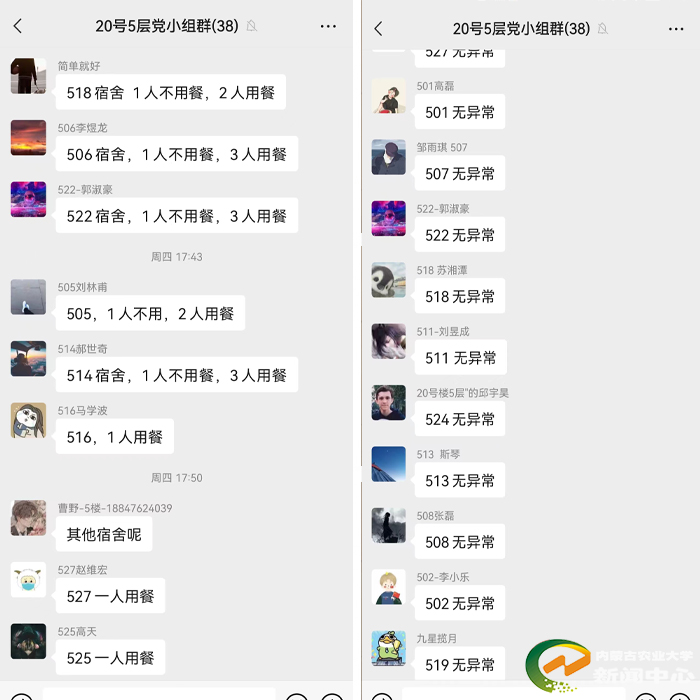
Task: Tap back arrow in left chat header
Action: point(18,26)
